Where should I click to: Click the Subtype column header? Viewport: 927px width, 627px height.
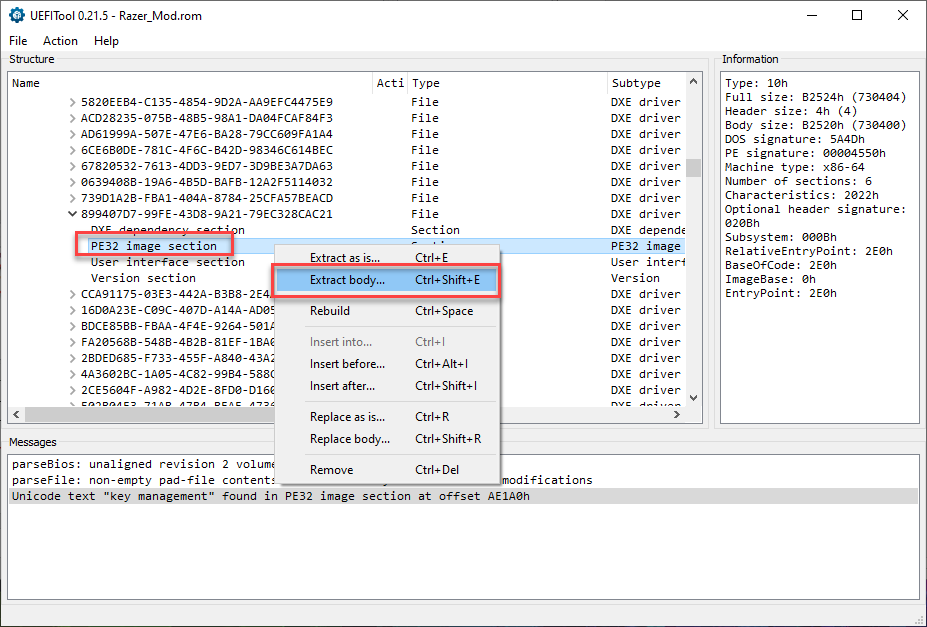coord(647,83)
